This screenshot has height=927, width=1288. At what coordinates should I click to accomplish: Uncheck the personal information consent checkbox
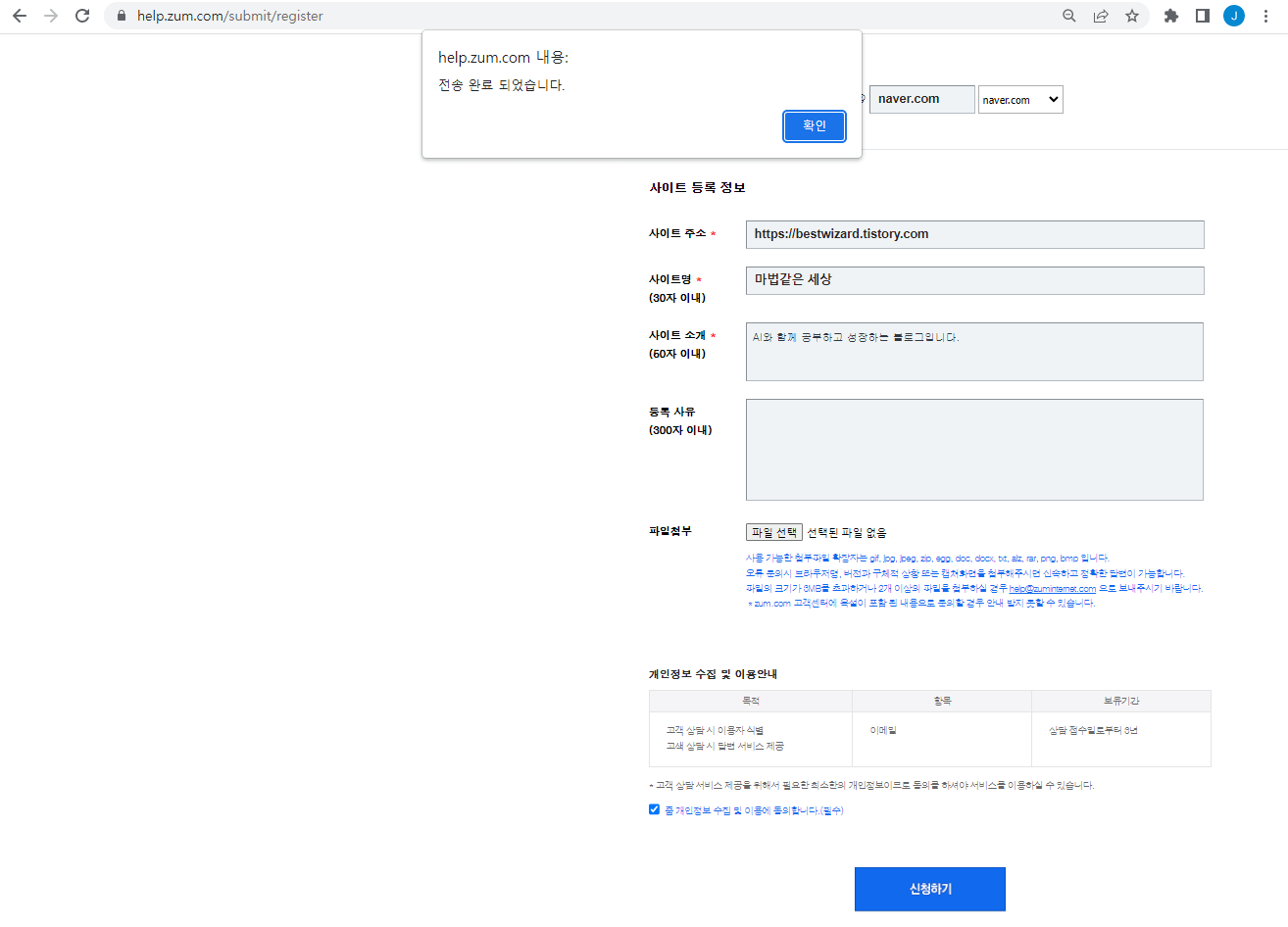coord(654,808)
